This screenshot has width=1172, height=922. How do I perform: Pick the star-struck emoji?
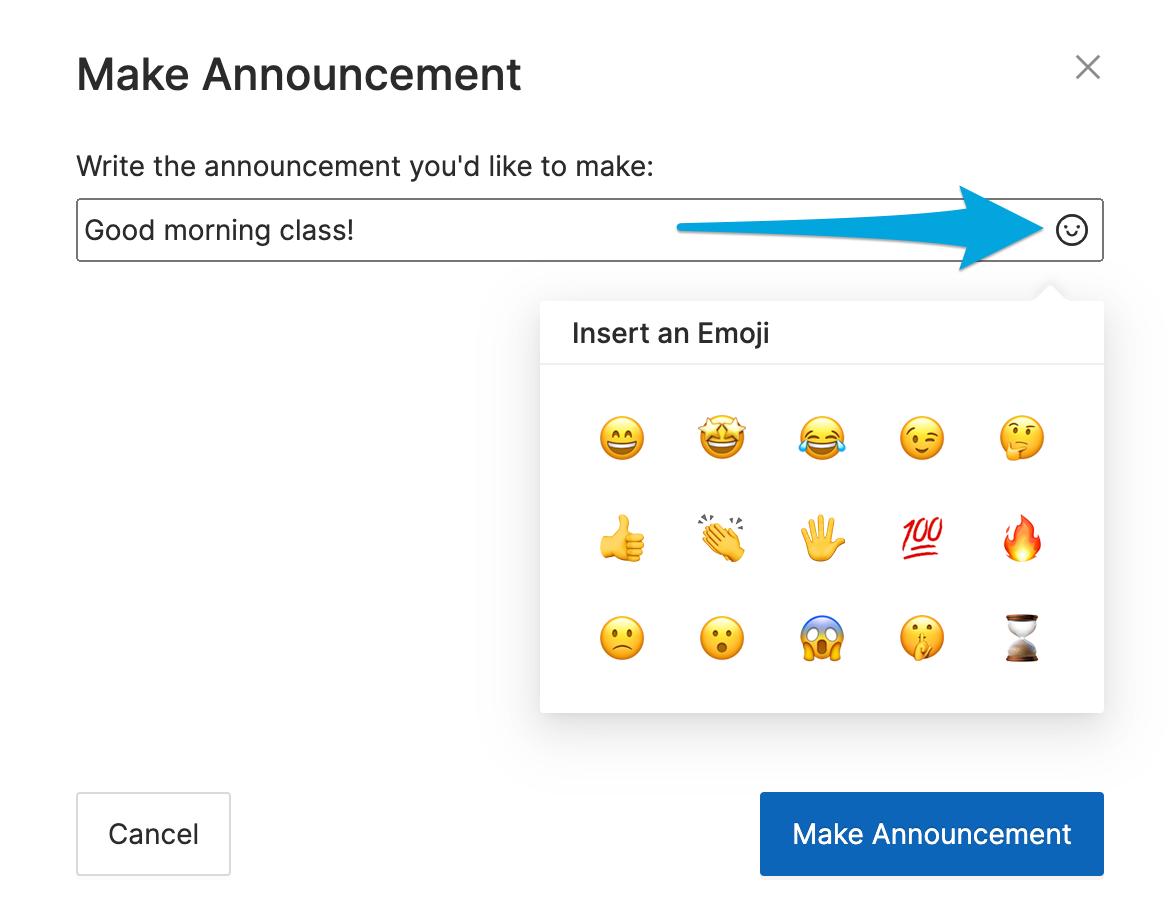pos(722,437)
